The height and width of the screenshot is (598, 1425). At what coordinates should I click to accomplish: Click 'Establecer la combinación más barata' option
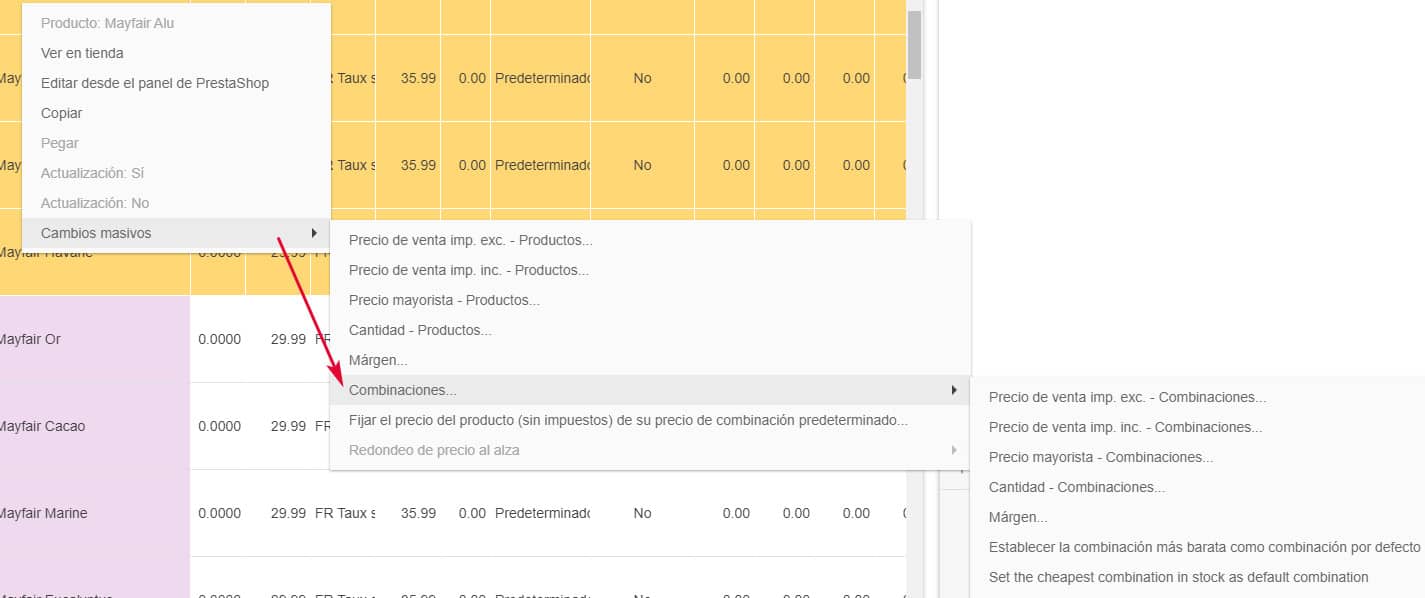(1204, 547)
